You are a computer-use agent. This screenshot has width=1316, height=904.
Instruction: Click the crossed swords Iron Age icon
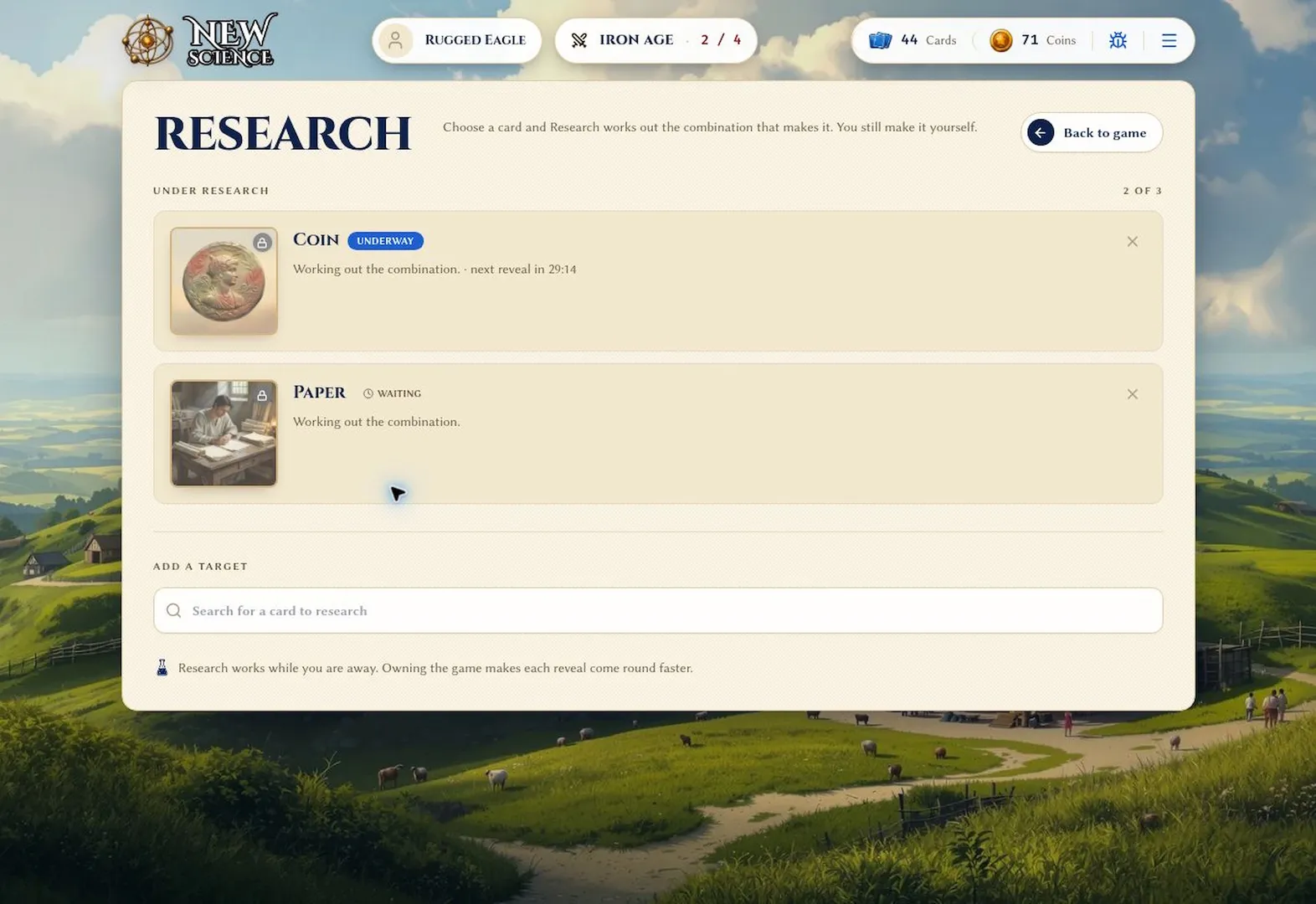(x=579, y=40)
